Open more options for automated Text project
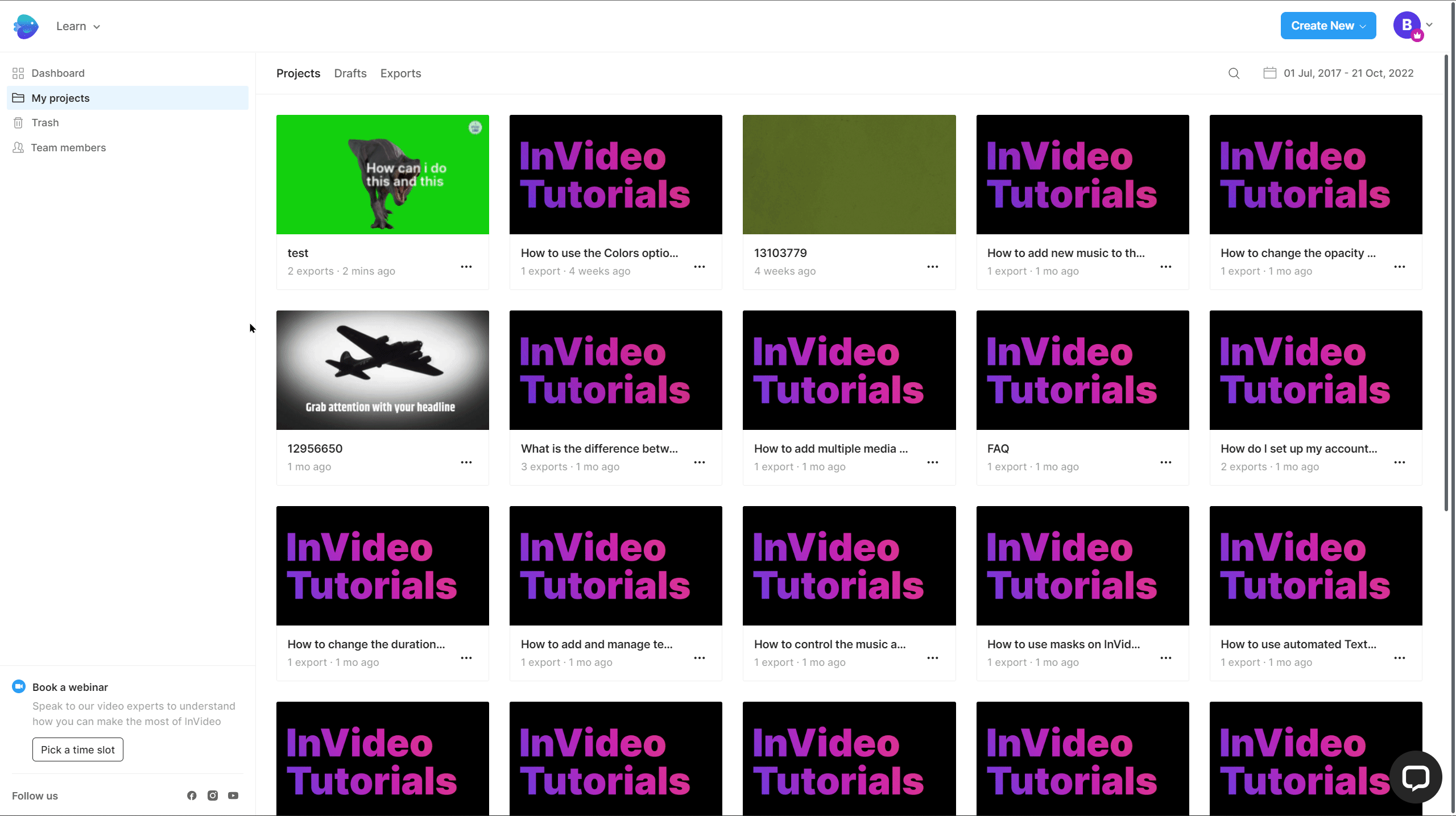The width and height of the screenshot is (1456, 816). click(x=1400, y=658)
